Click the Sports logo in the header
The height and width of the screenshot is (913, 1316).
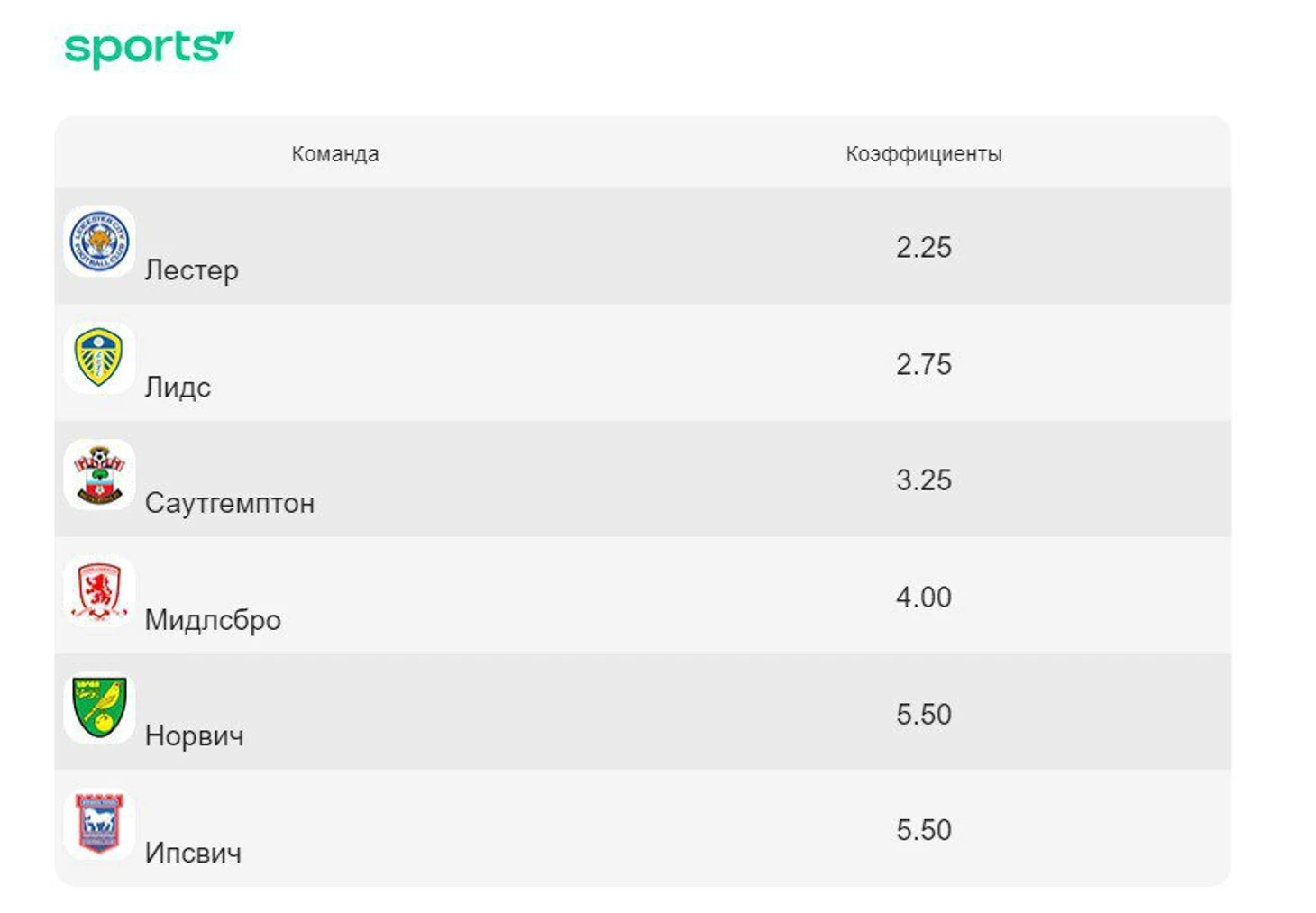(150, 49)
